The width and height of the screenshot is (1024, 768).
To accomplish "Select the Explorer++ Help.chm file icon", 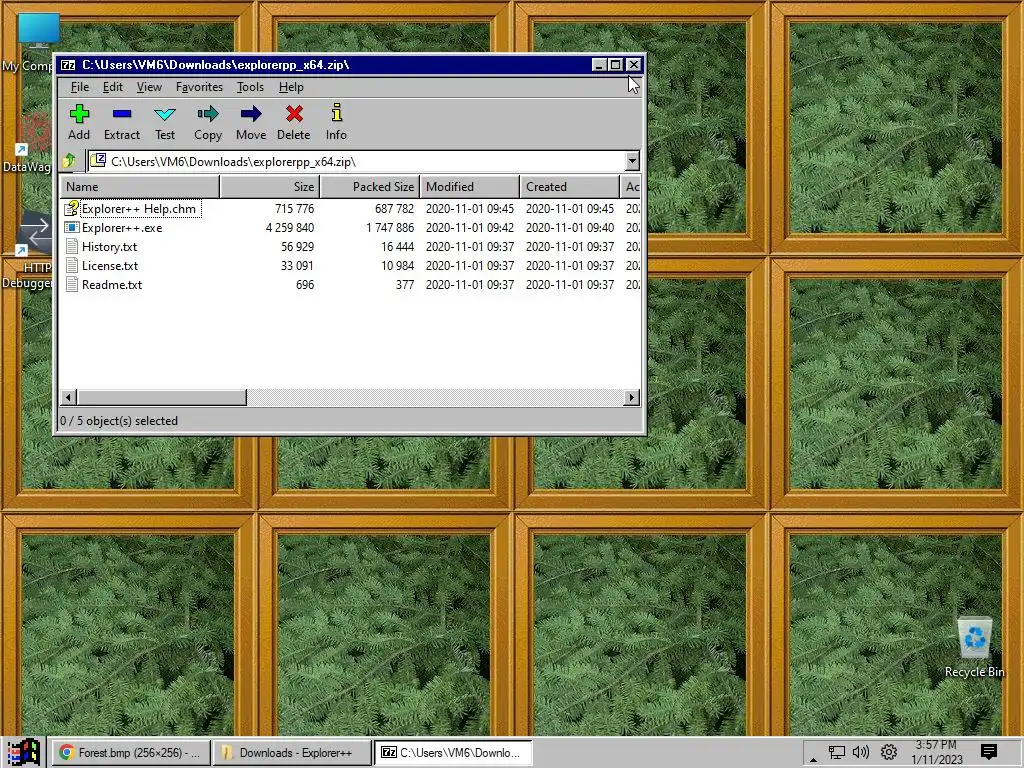I will (72, 208).
